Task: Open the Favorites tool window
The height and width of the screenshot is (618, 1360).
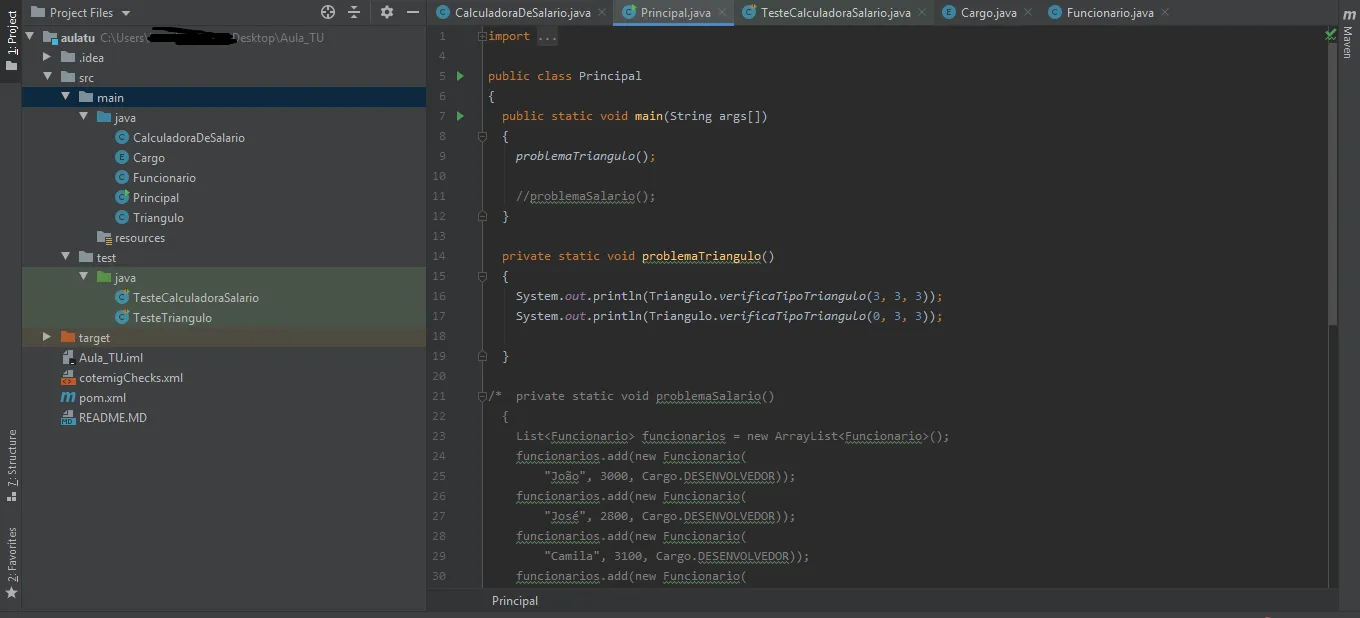Action: [x=12, y=562]
